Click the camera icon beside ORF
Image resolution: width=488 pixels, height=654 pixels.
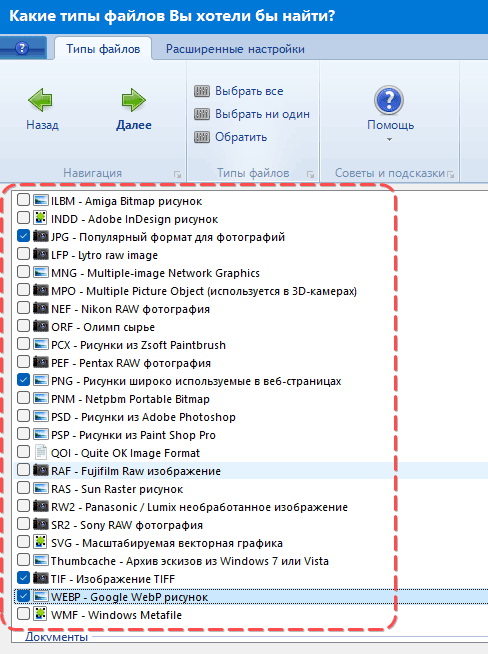point(40,326)
